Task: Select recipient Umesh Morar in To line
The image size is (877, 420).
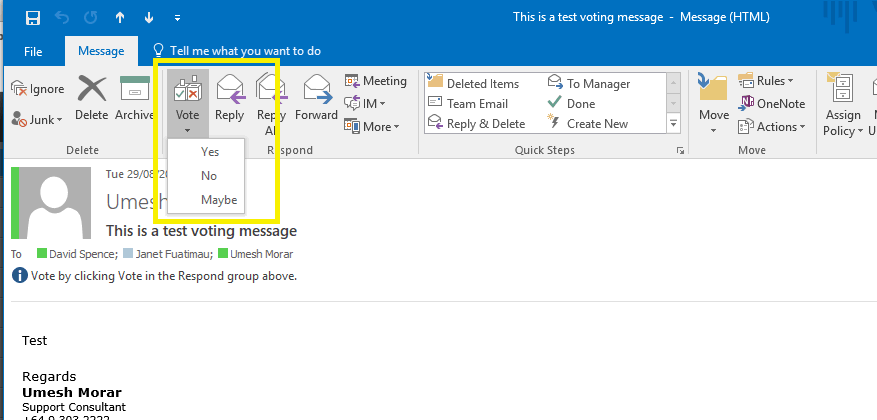Action: (x=256, y=254)
